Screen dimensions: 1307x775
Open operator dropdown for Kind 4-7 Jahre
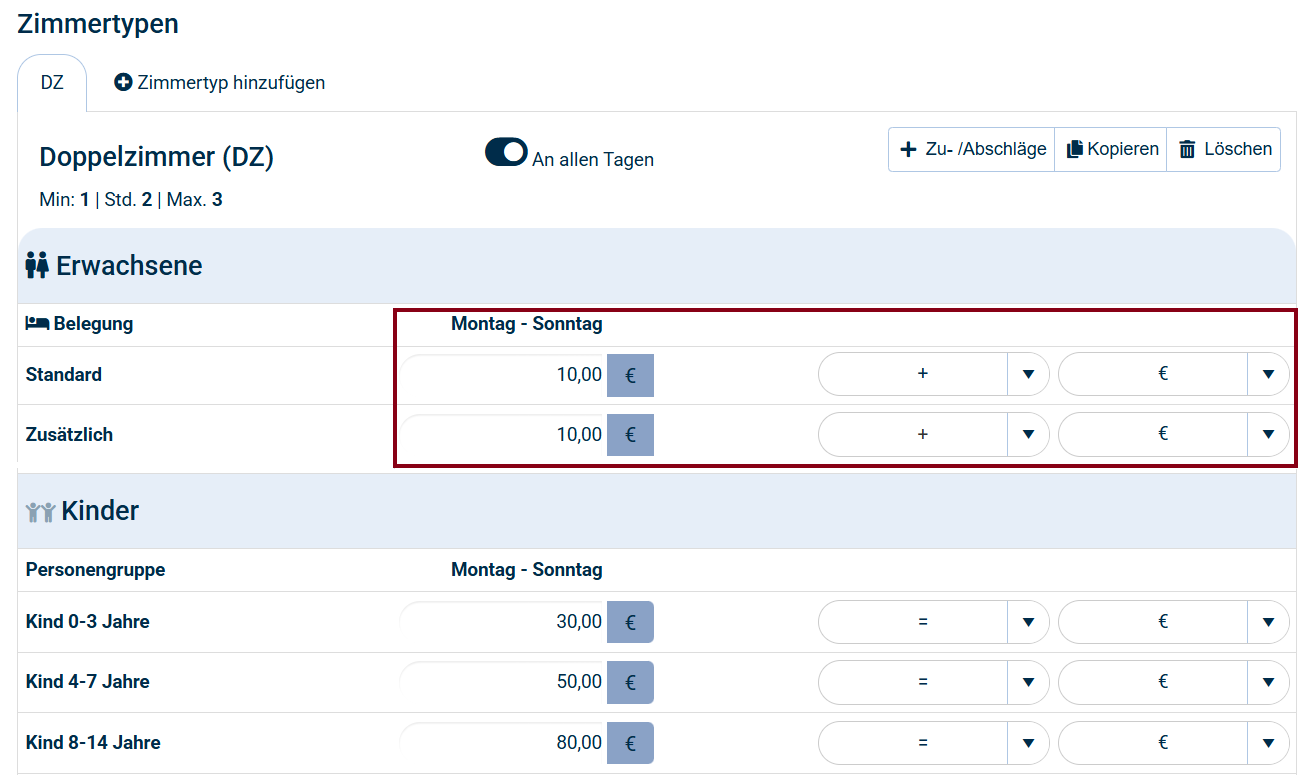[x=1027, y=682]
